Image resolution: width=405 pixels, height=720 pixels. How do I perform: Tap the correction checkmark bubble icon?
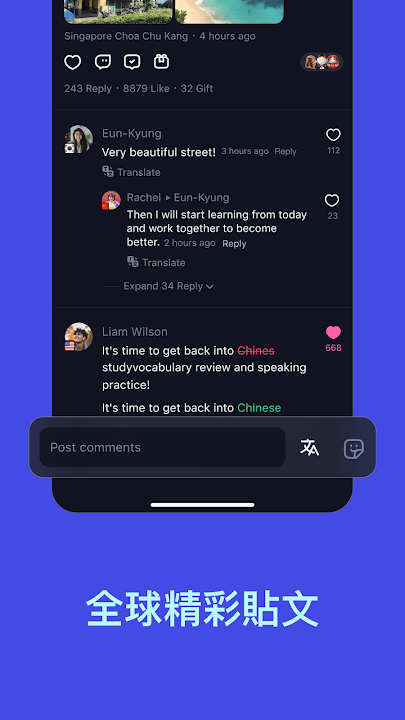point(132,62)
